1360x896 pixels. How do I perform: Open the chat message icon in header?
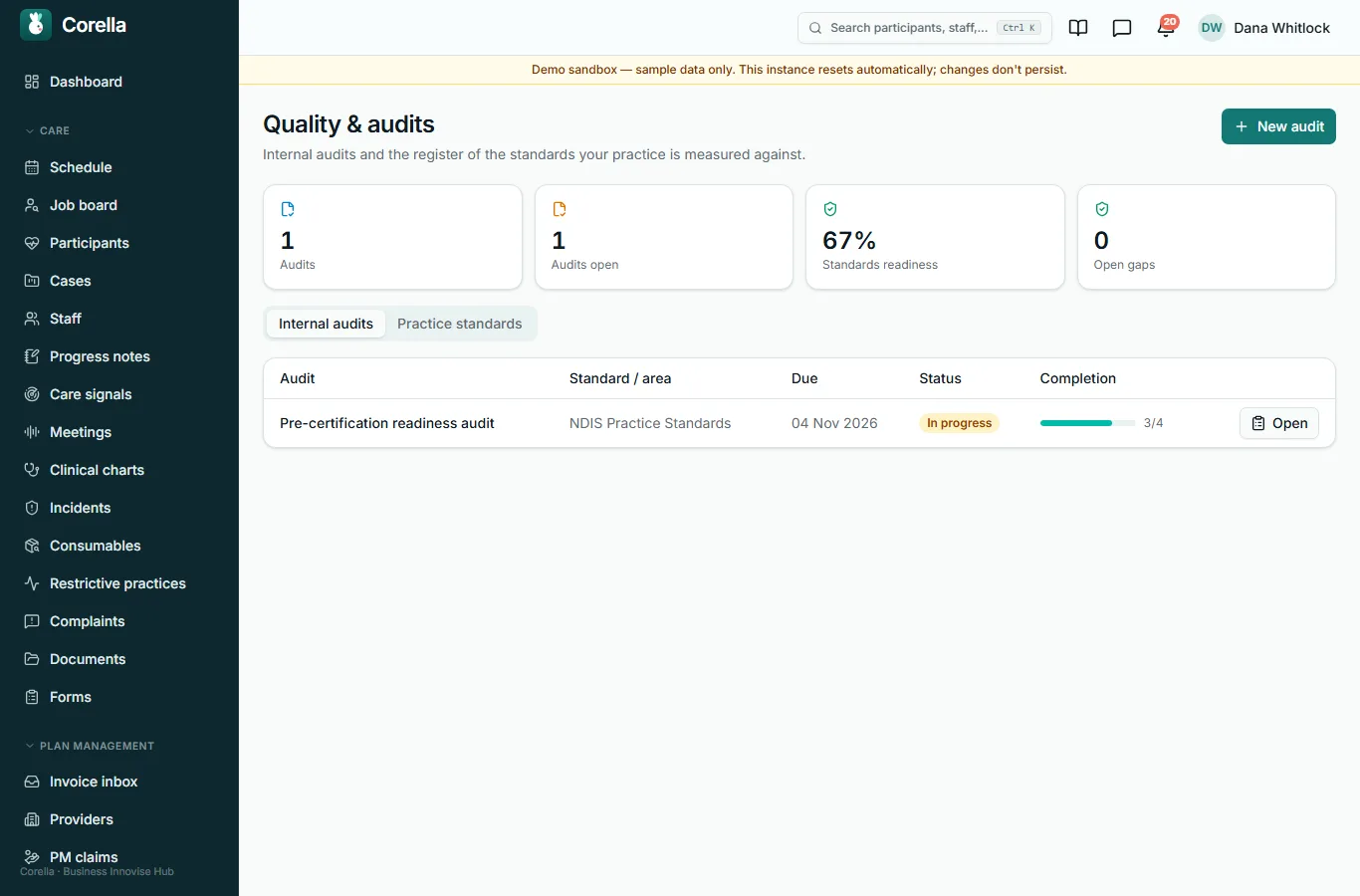(1122, 28)
